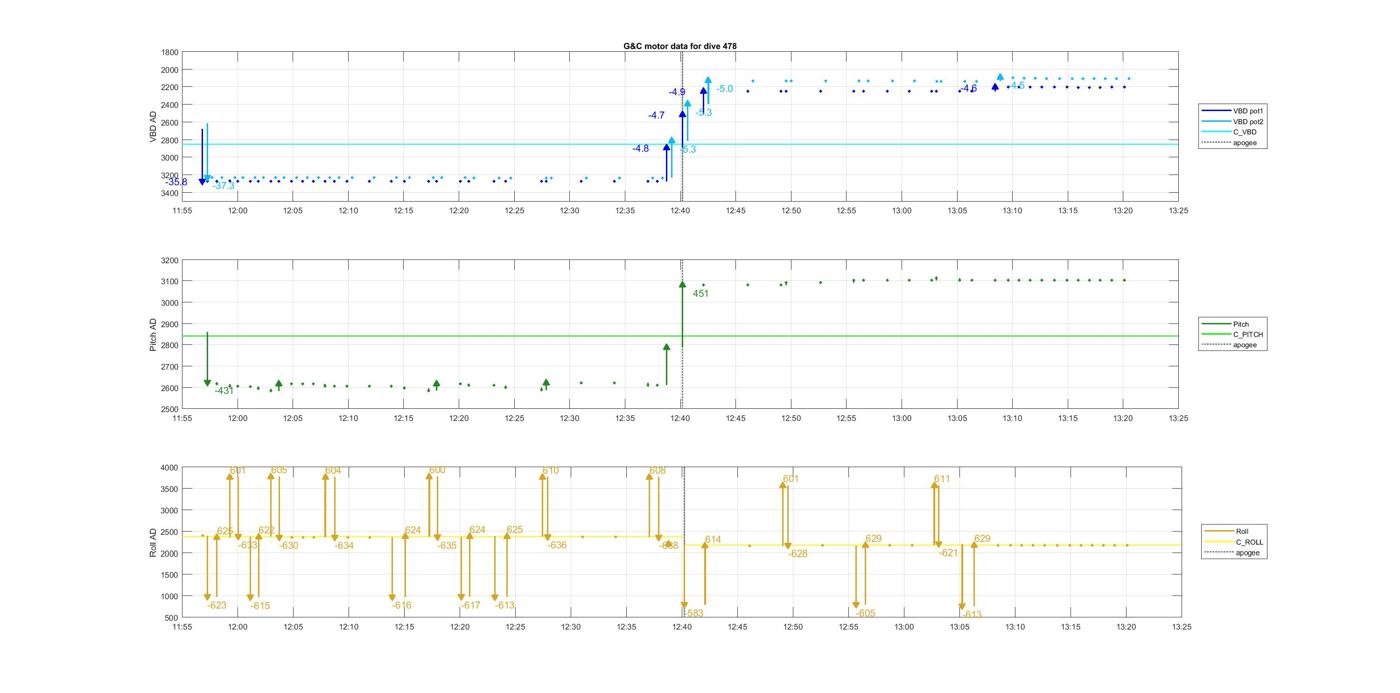Click the '-605' roll annotation

(x=866, y=614)
